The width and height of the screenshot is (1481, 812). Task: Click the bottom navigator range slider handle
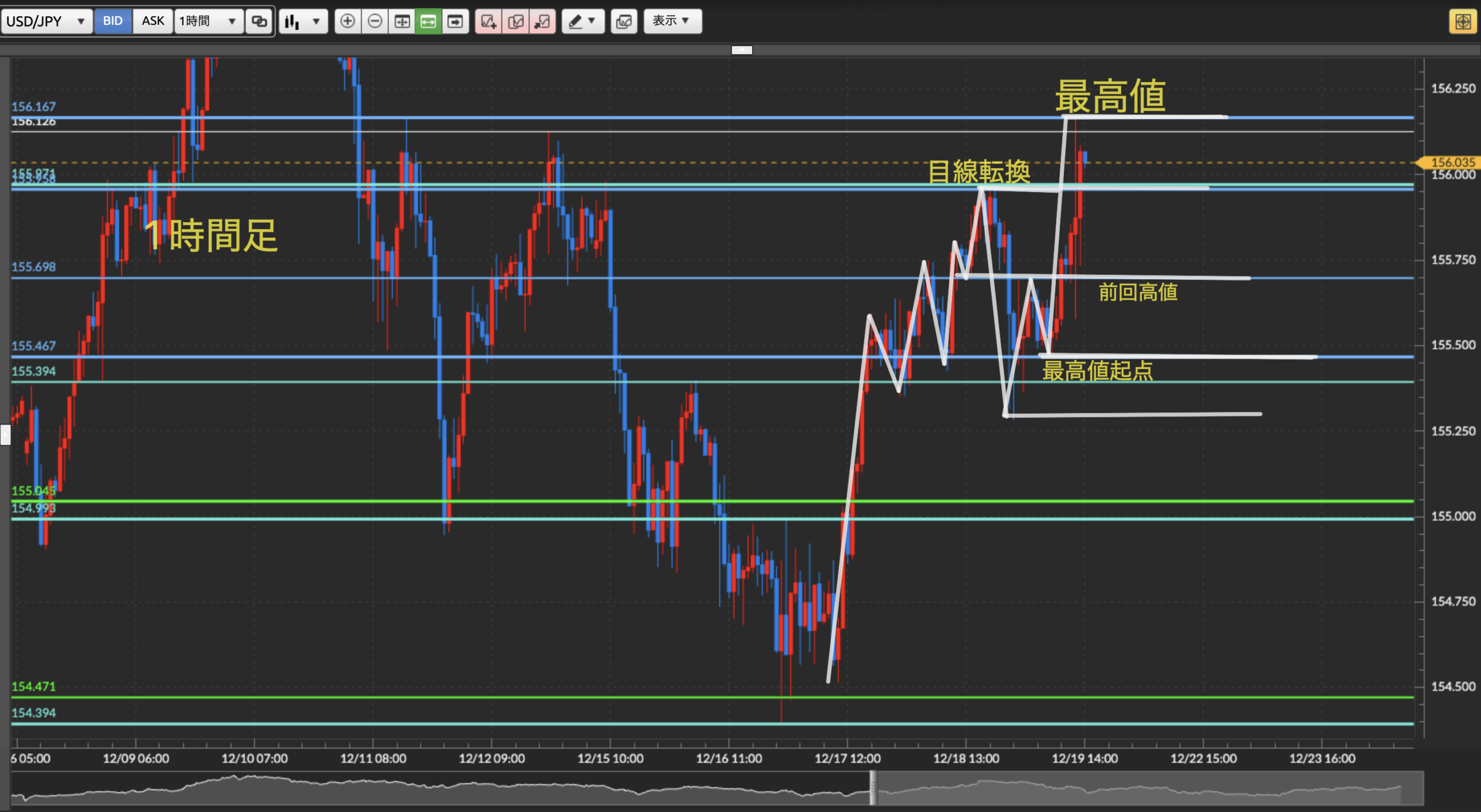[x=873, y=788]
